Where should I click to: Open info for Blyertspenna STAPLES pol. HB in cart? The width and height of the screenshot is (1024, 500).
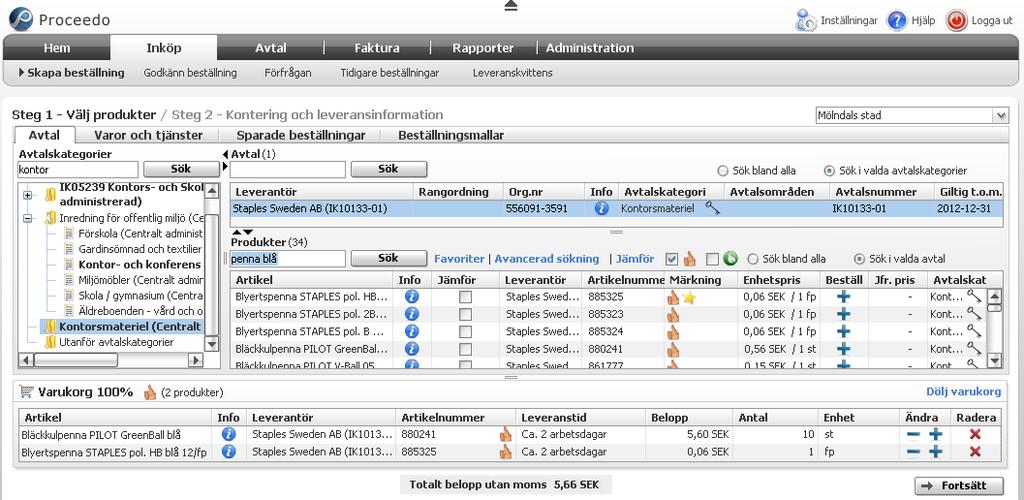tap(228, 451)
